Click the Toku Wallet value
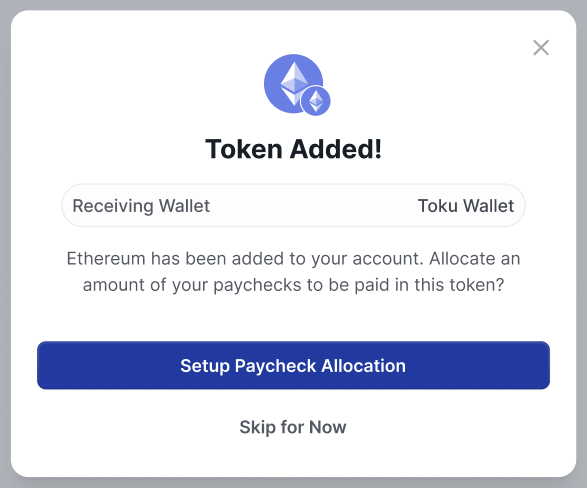 [466, 206]
